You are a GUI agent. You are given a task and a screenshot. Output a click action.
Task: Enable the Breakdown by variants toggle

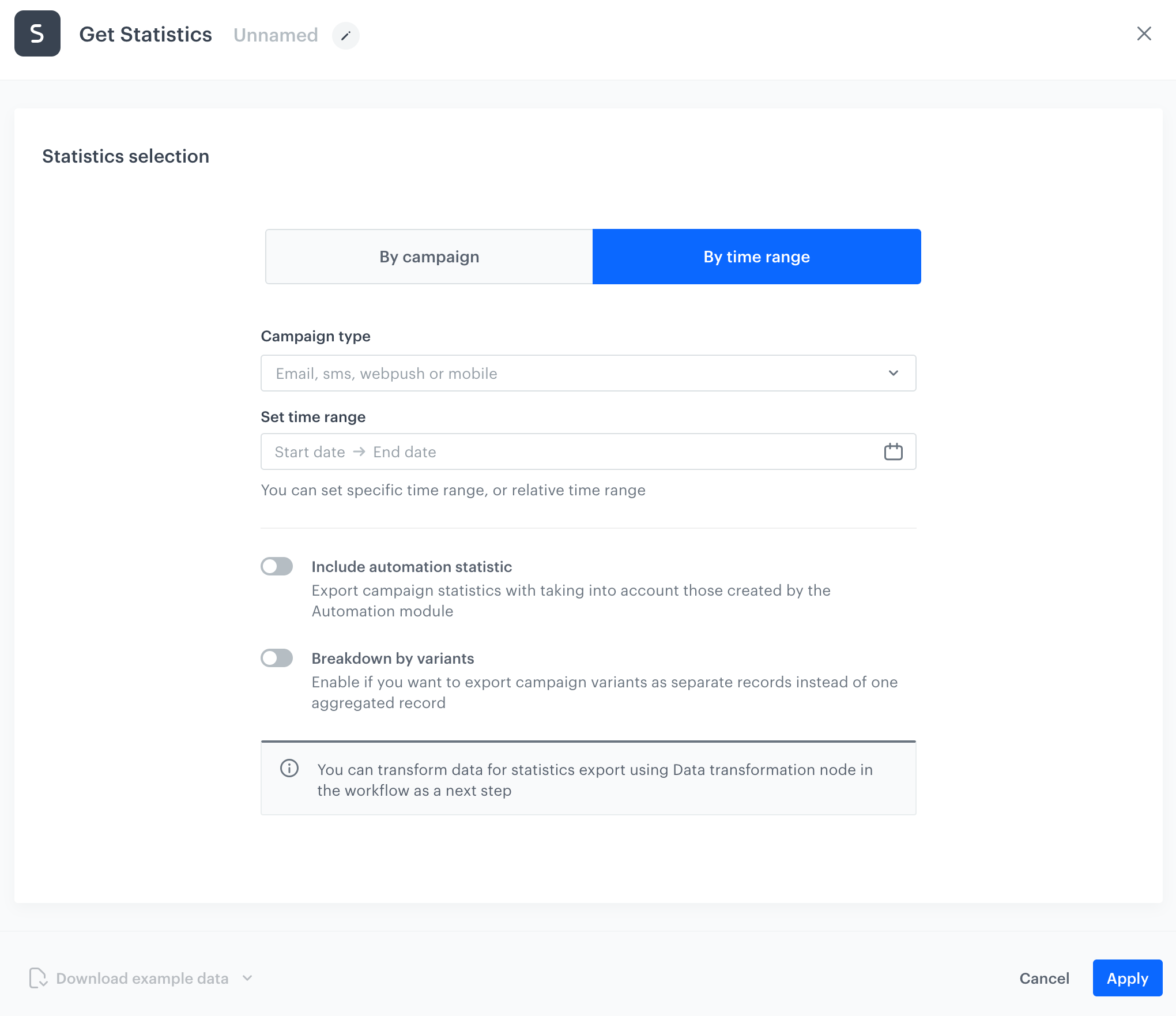(x=277, y=658)
